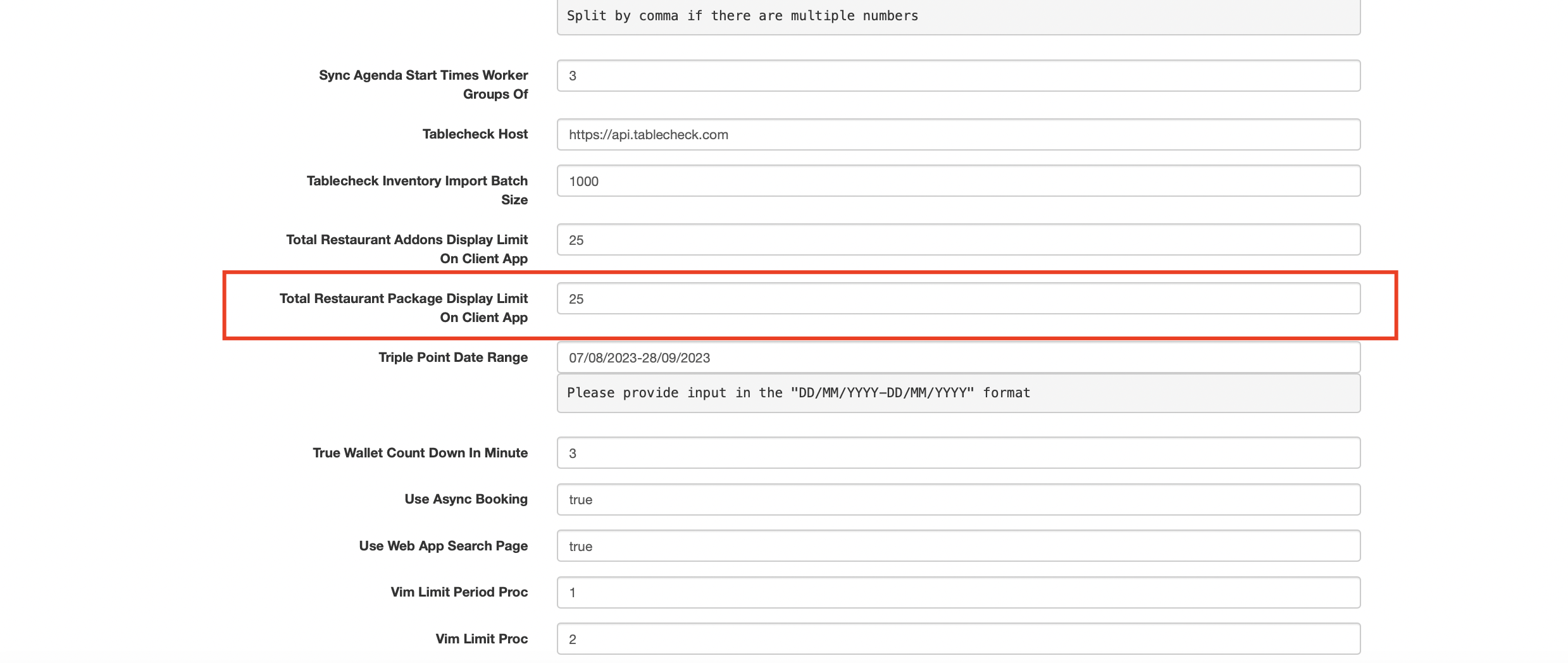
Task: Click the "Use Web App Search Page" label
Action: pos(443,546)
